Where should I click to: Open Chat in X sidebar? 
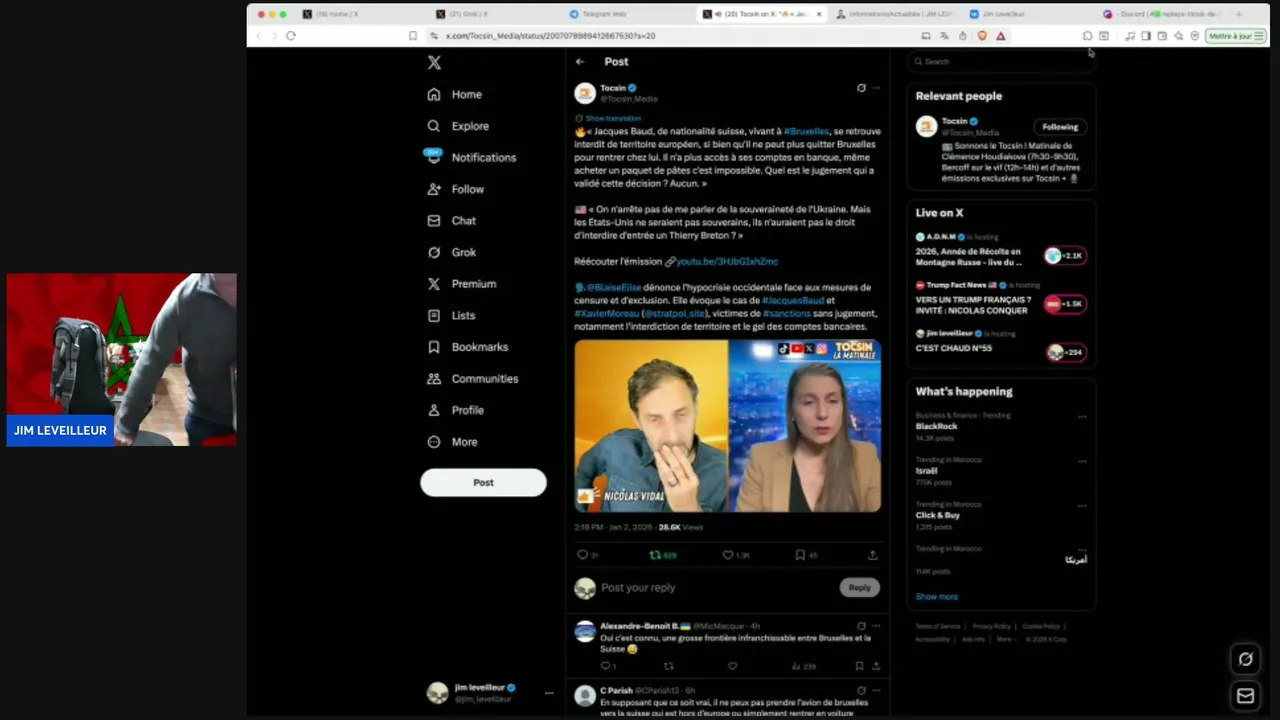[452, 220]
